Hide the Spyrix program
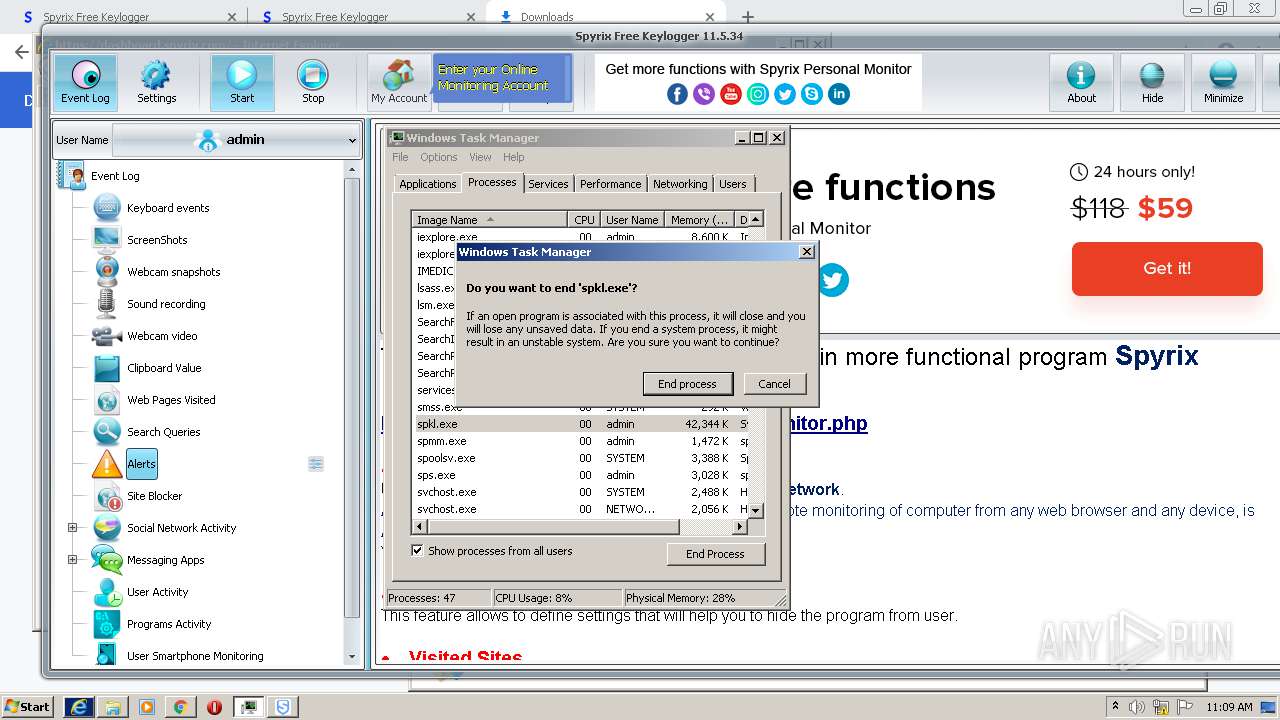This screenshot has width=1280, height=720. [1152, 82]
